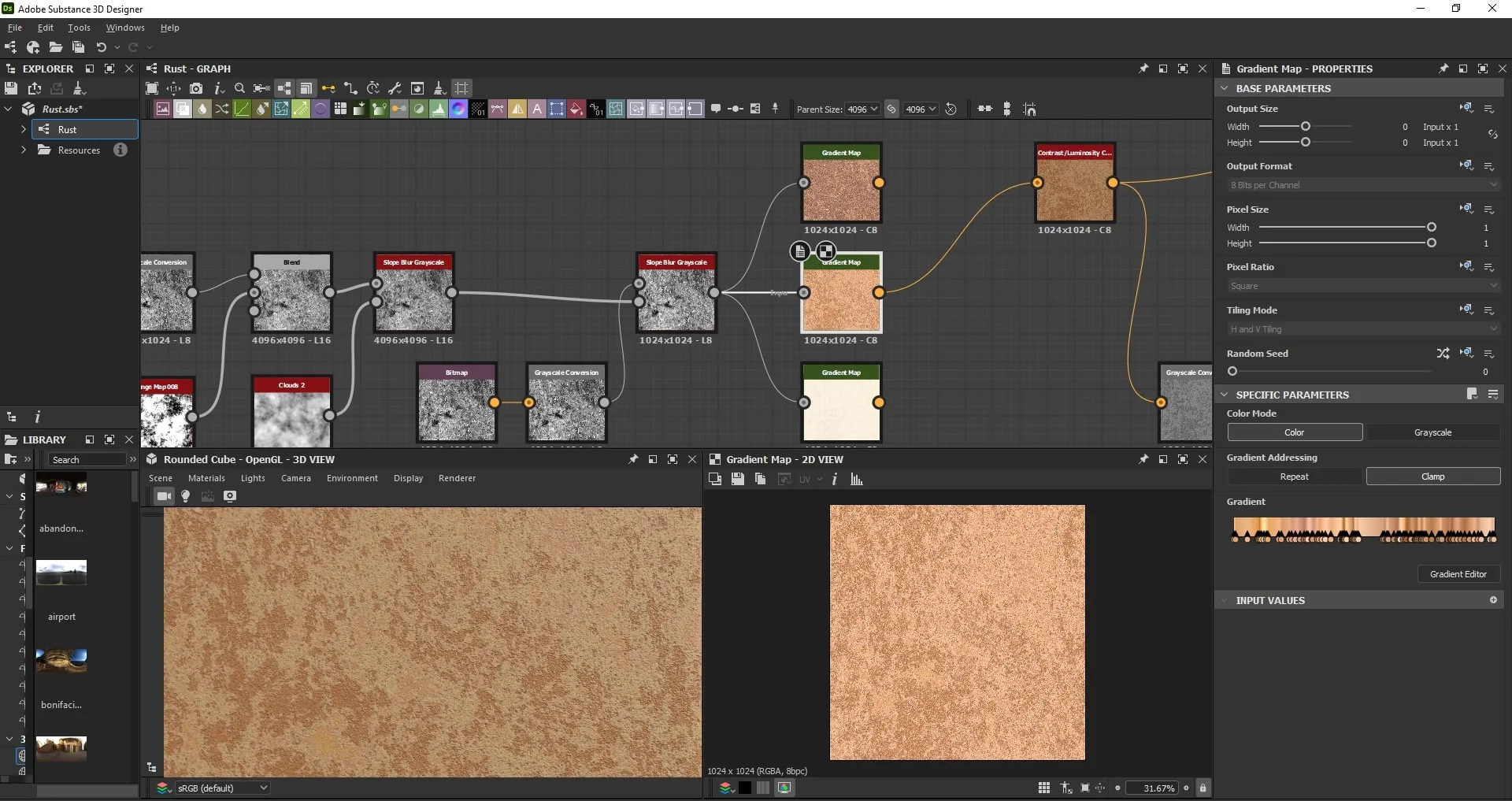Toggle lights bulb in 3D view
Image resolution: width=1512 pixels, height=801 pixels.
[x=186, y=496]
